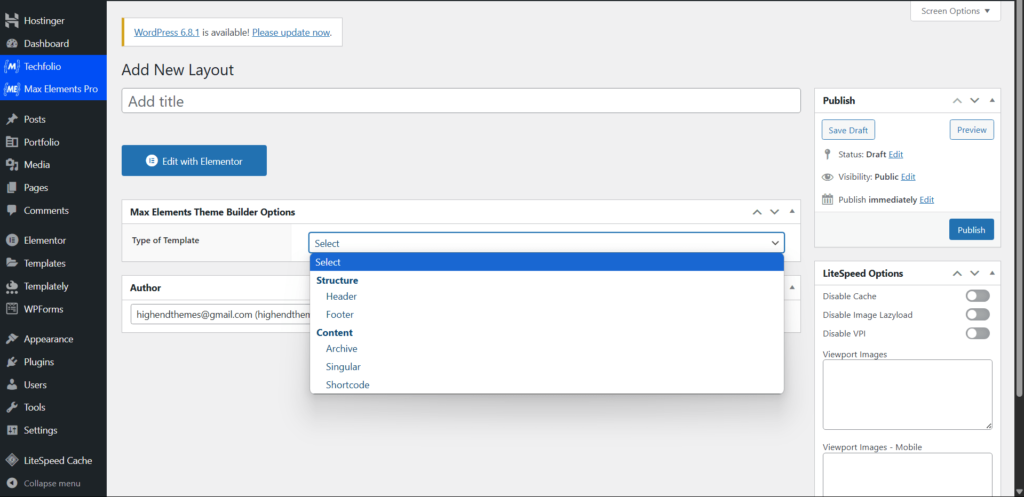Click the Portfolio icon in the sidebar

click(x=12, y=142)
